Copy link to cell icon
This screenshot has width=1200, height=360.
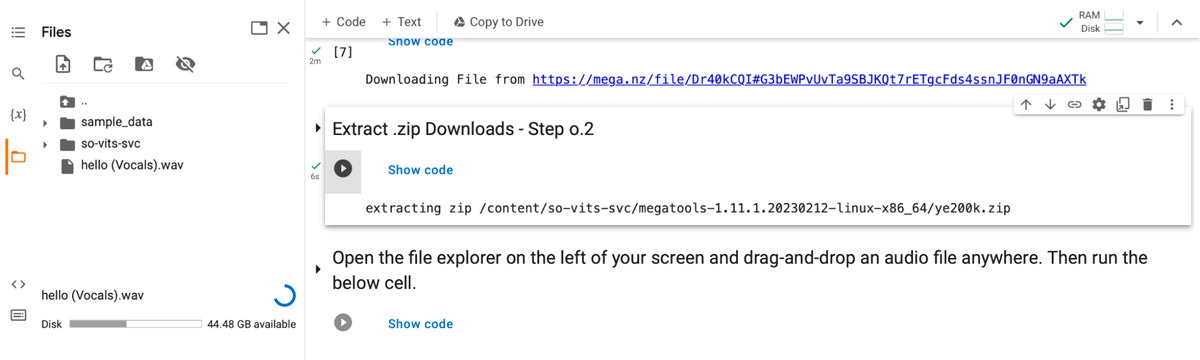pyautogui.click(x=1075, y=105)
